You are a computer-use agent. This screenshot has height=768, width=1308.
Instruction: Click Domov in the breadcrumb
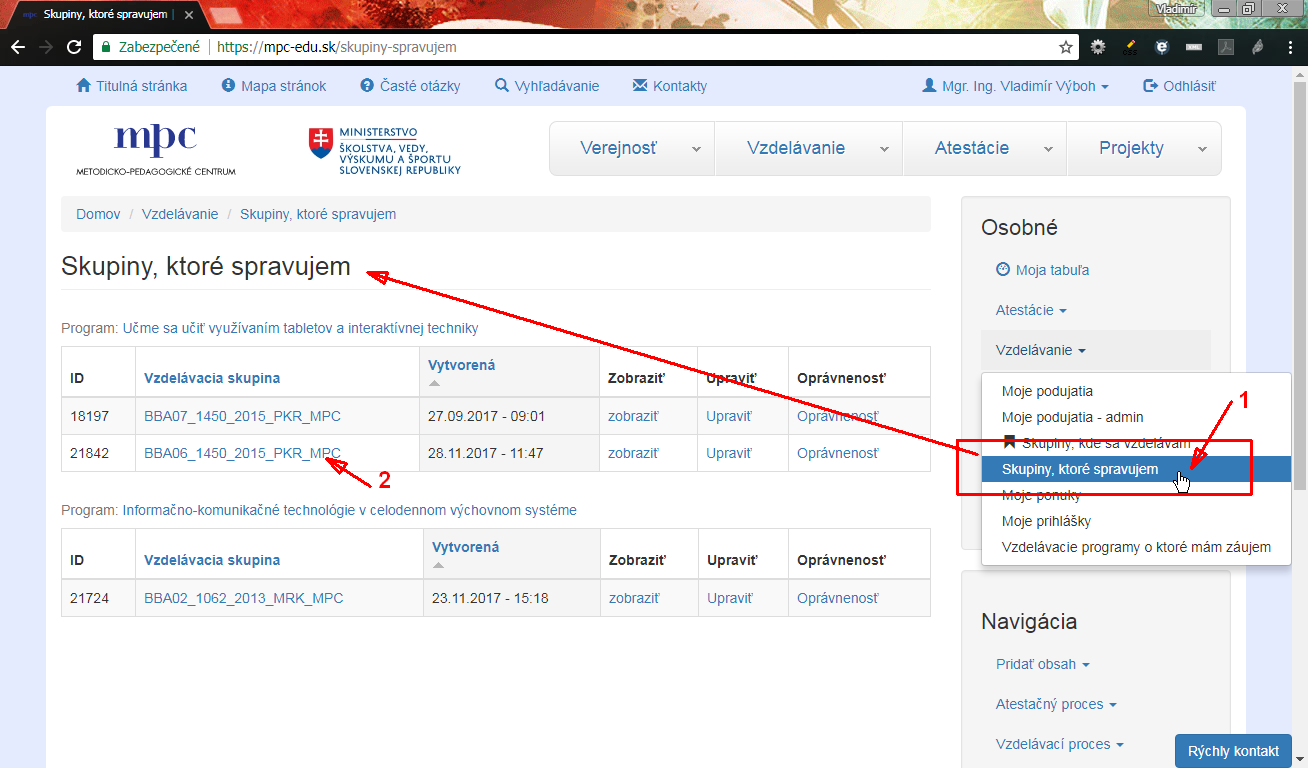(98, 214)
